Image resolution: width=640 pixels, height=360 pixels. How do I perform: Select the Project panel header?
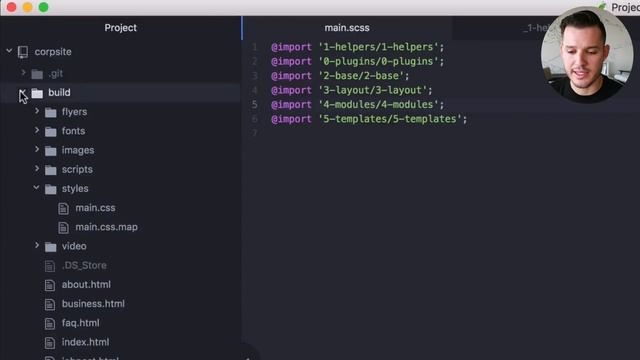(120, 28)
